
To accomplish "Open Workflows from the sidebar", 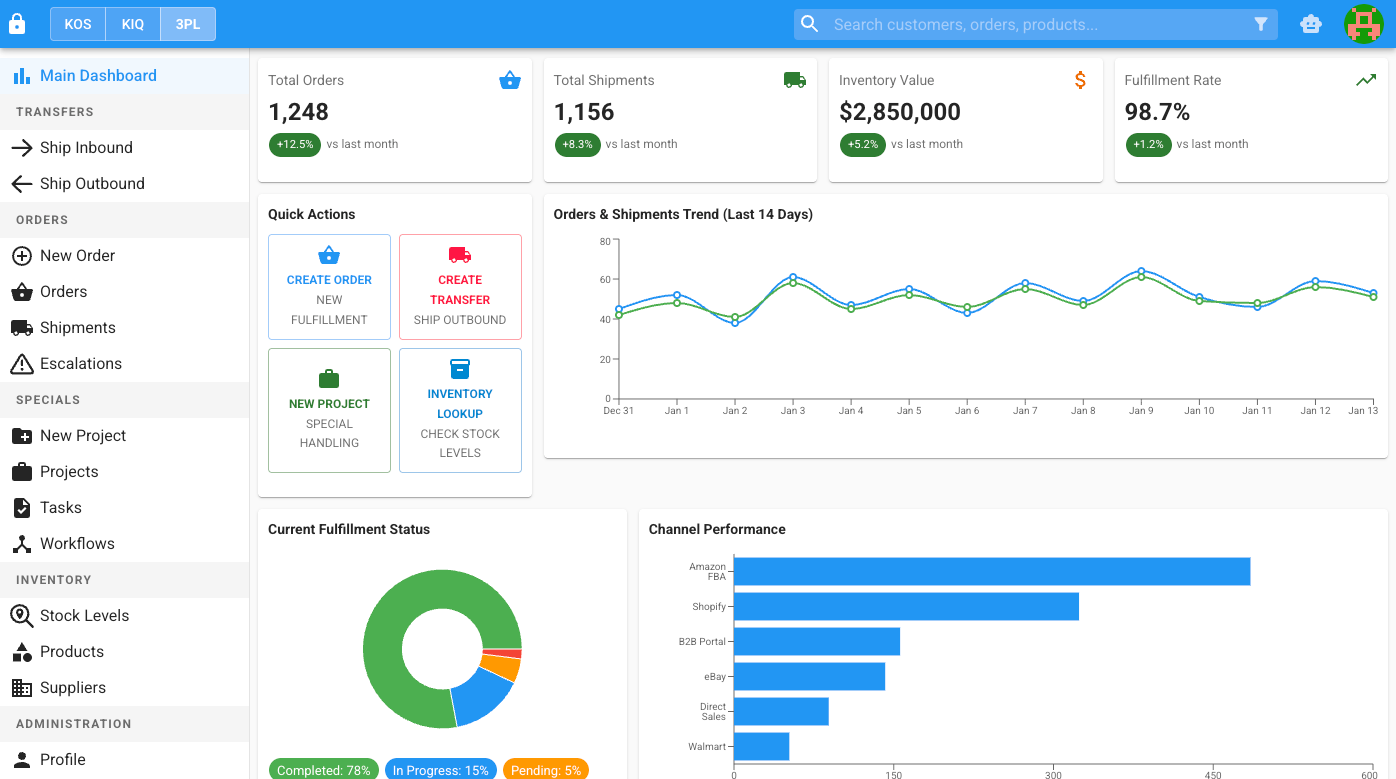I will (x=124, y=544).
